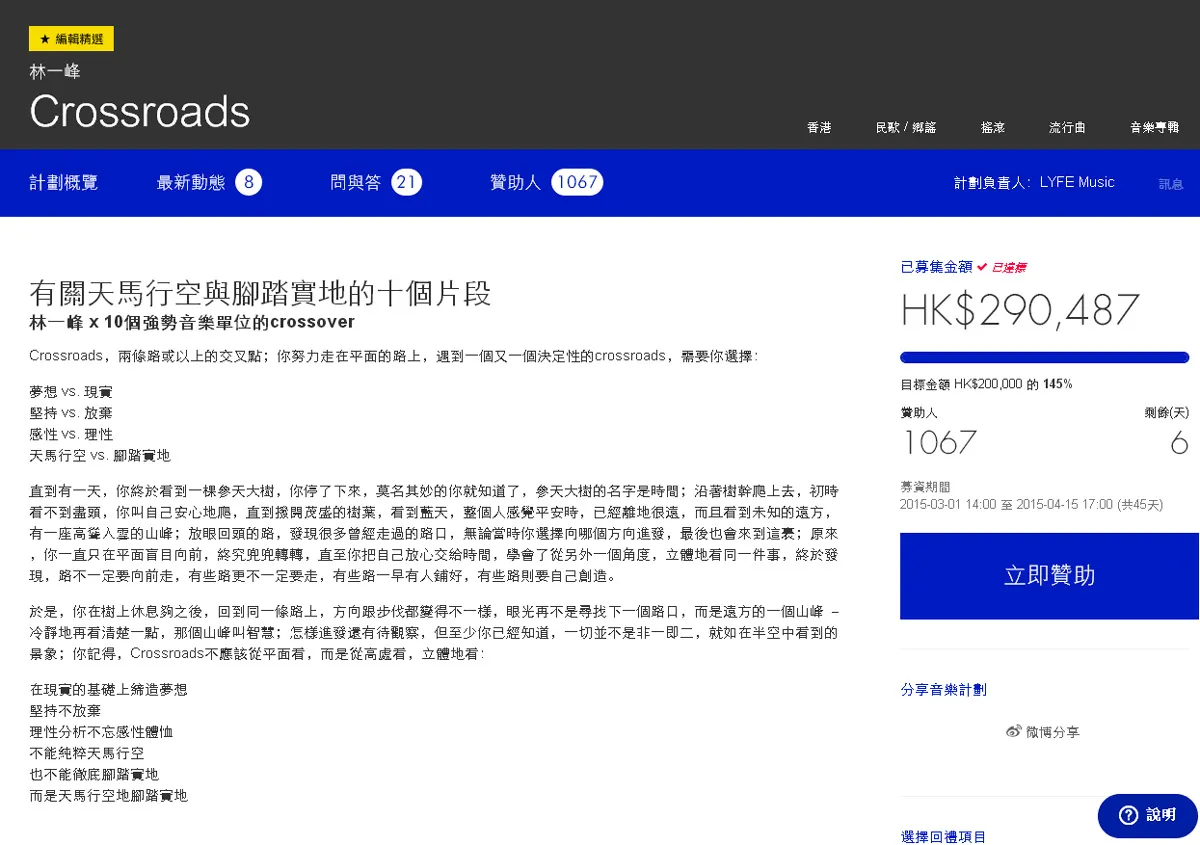Screen dimensions: 1200x845
Task: Click the 林一峰 x 10個強勢音樂單位 subheading
Action: coord(192,323)
